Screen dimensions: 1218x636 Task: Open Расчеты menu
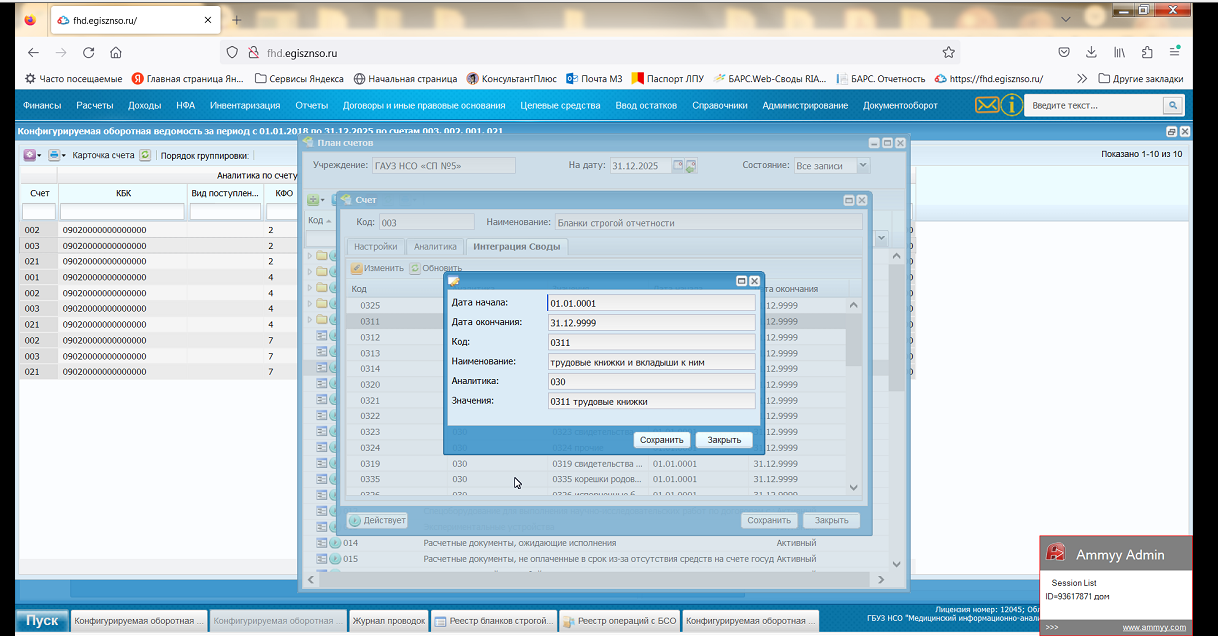95,105
